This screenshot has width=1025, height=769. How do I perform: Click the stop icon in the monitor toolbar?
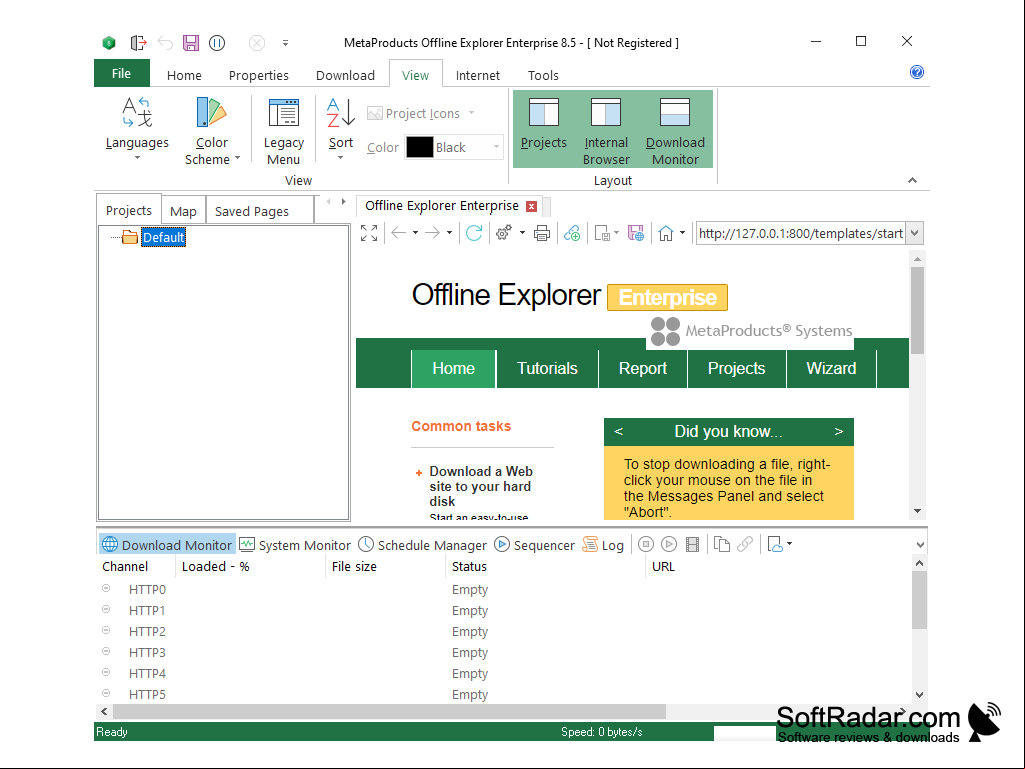point(646,544)
